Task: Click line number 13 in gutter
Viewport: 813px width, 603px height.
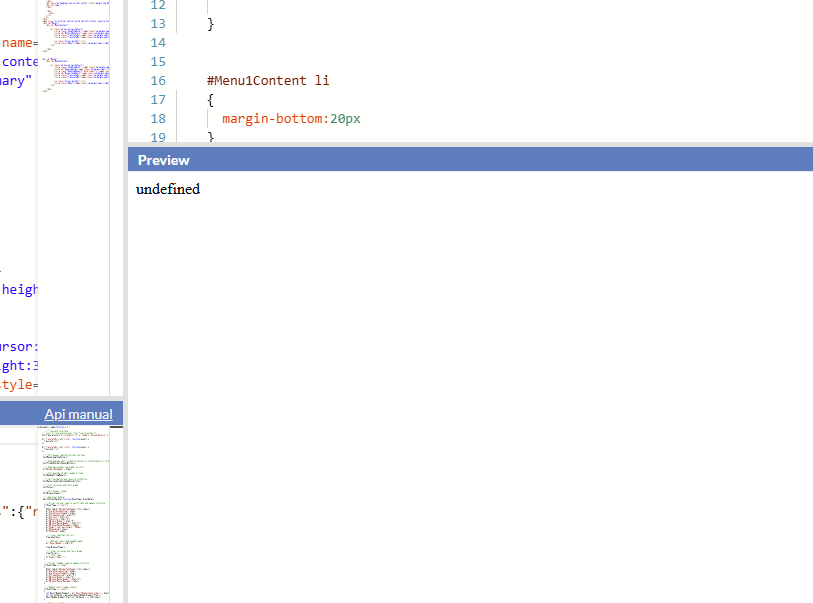Action: [157, 24]
